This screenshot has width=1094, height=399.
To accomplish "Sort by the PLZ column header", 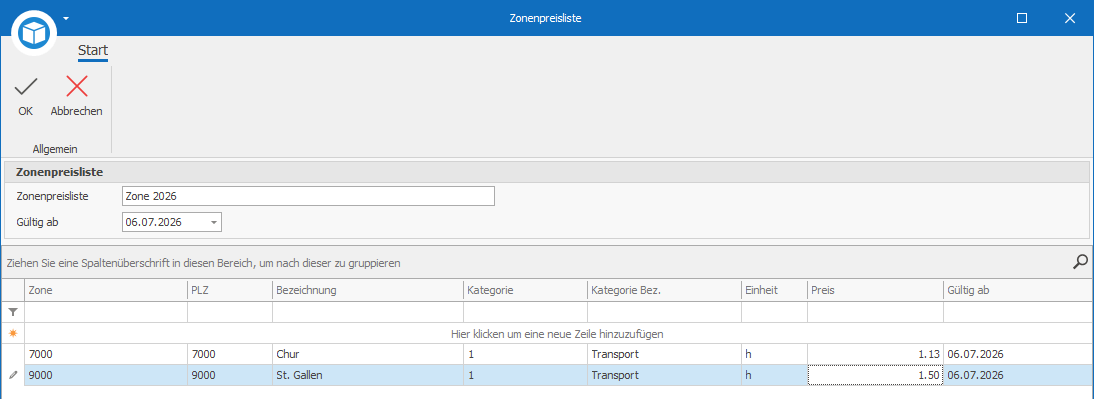I will pyautogui.click(x=230, y=290).
